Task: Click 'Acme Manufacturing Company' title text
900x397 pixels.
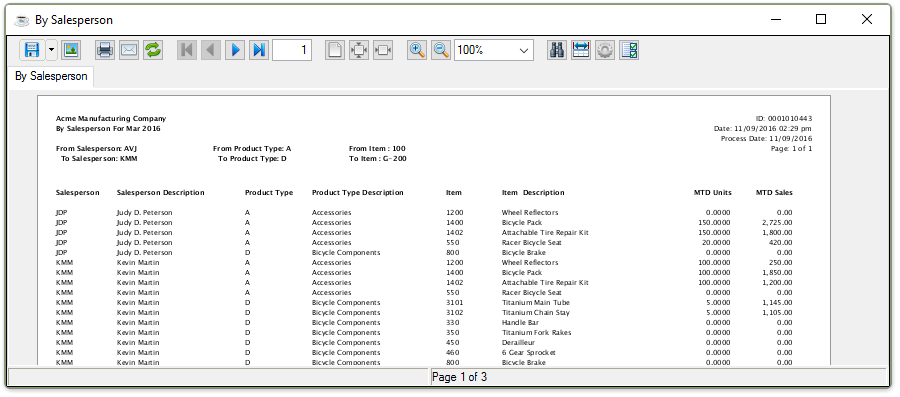Action: (111, 119)
